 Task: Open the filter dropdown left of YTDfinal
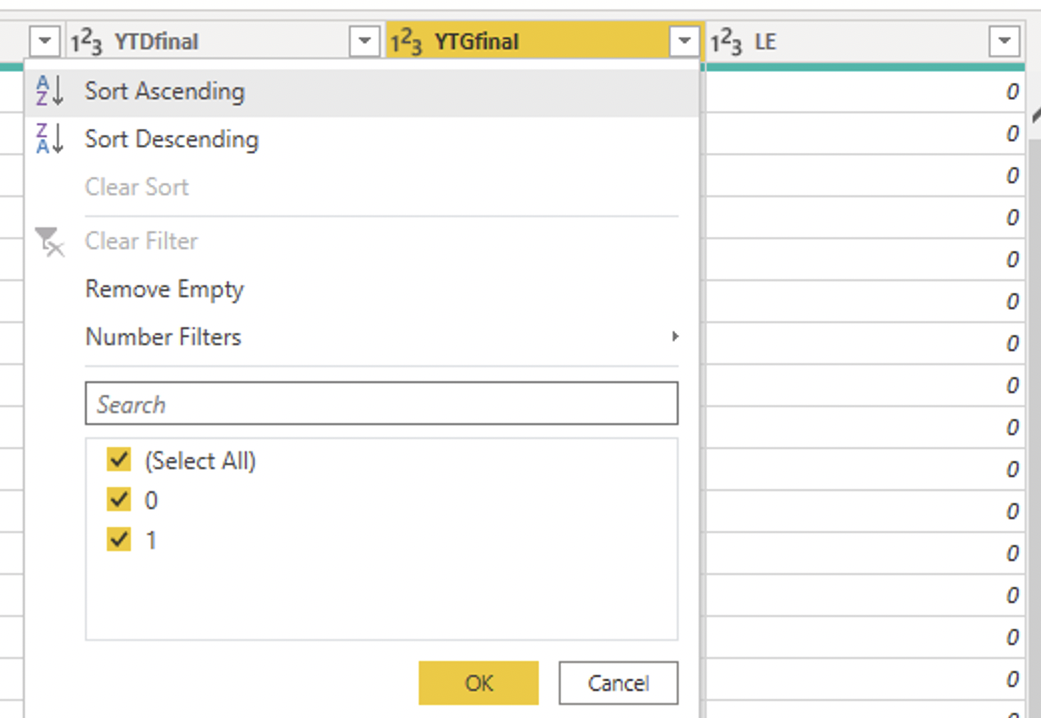44,41
